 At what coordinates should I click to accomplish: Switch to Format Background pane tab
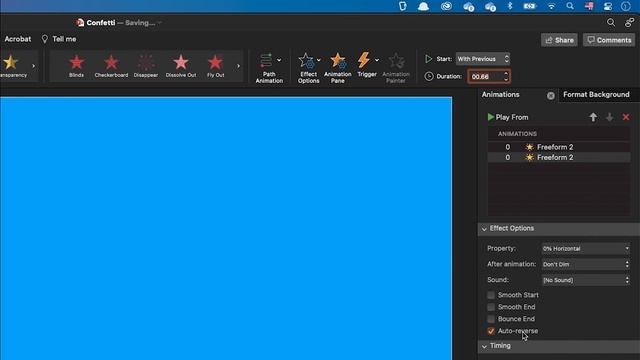tap(596, 95)
